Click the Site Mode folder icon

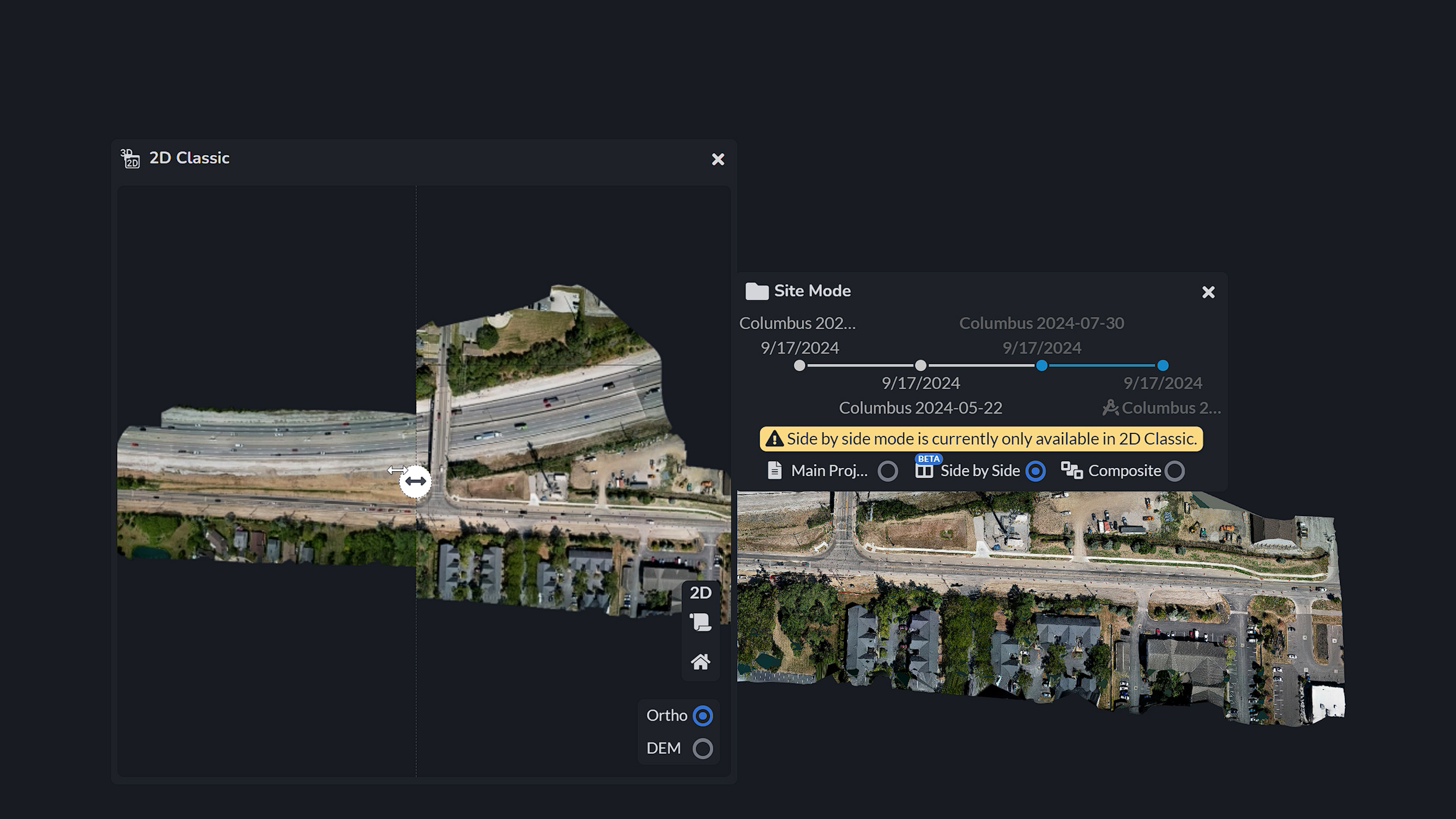pos(757,291)
